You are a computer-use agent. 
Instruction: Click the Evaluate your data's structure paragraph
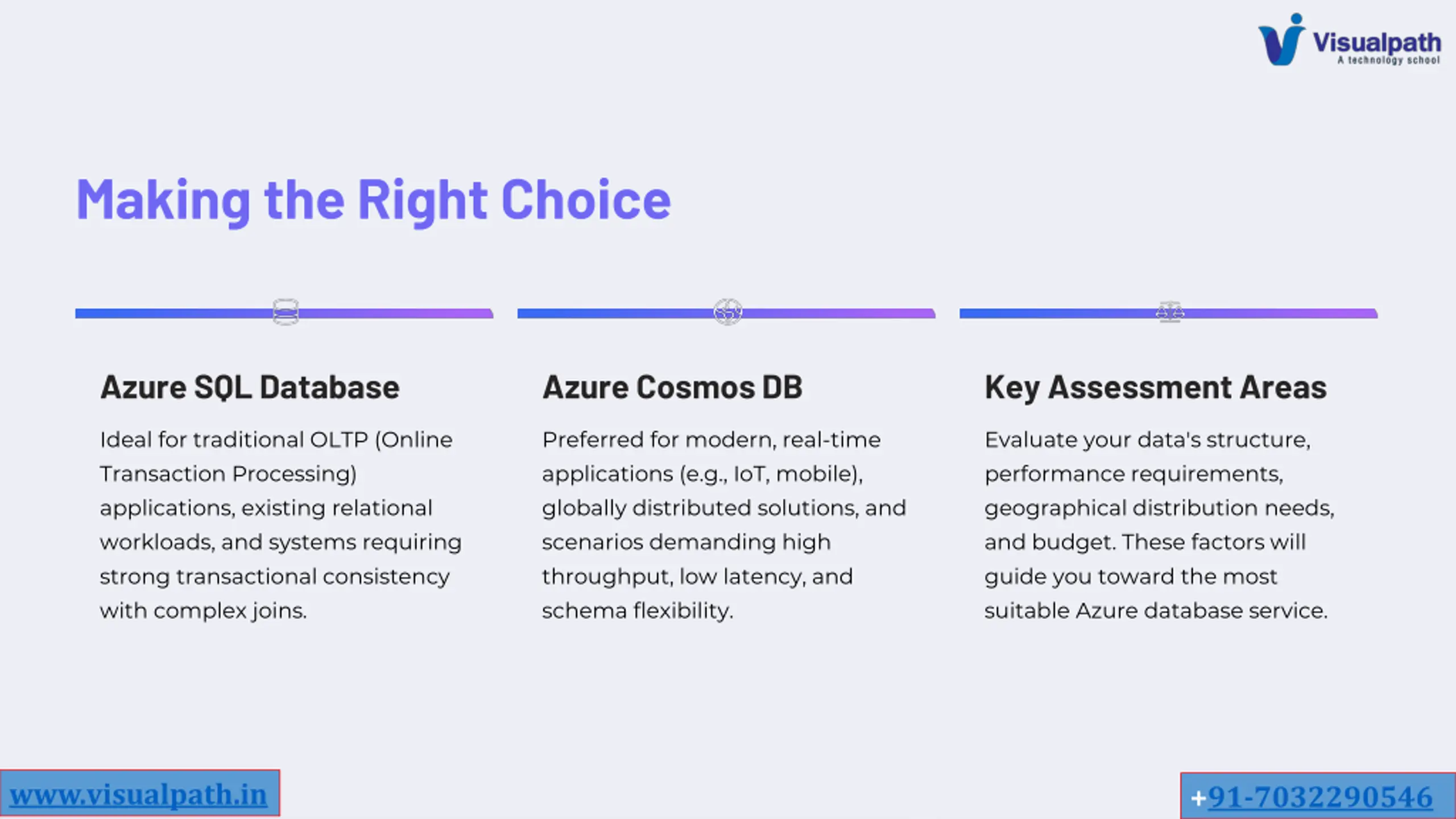(1159, 525)
